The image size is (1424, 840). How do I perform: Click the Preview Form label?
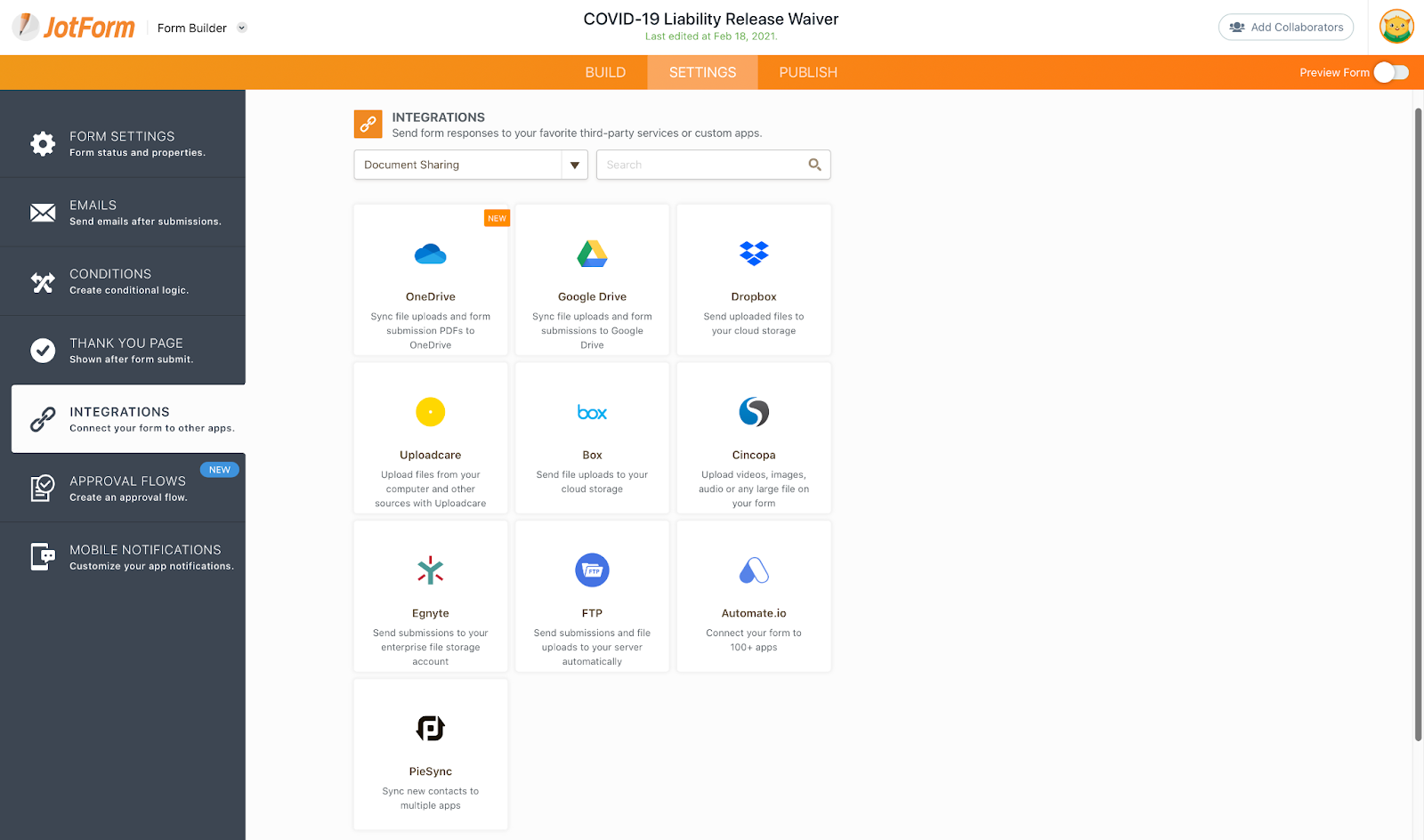pyautogui.click(x=1334, y=73)
